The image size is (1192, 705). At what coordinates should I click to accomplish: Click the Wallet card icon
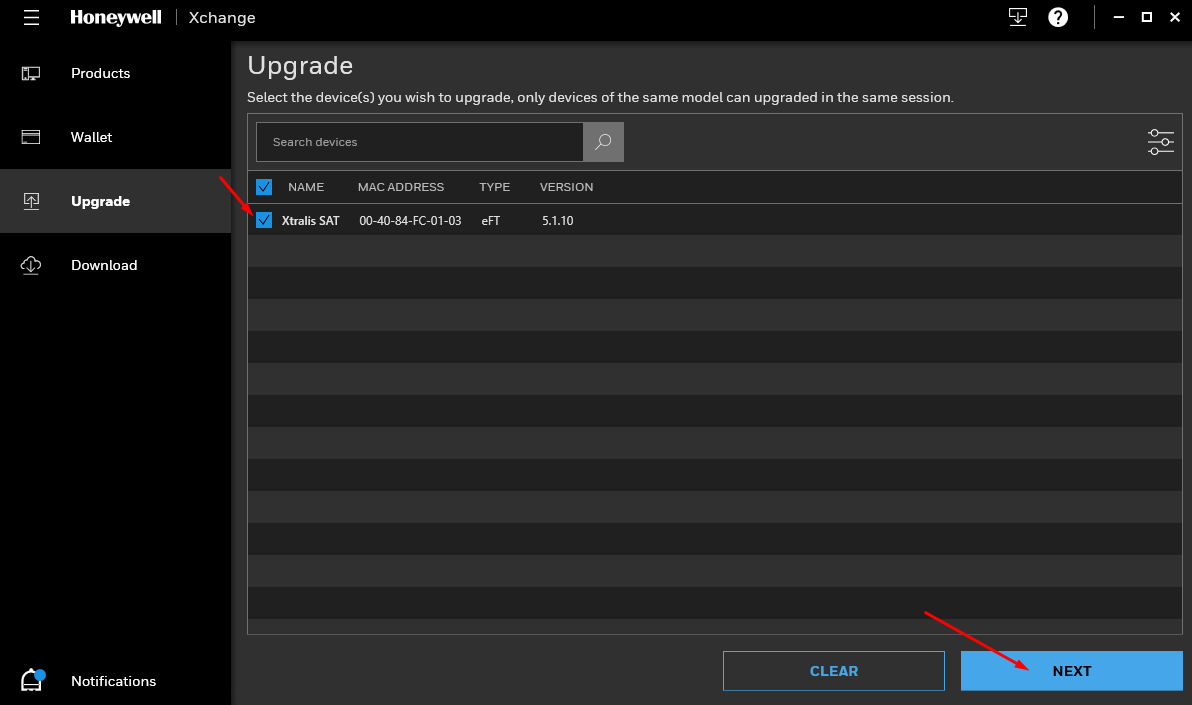(x=31, y=137)
